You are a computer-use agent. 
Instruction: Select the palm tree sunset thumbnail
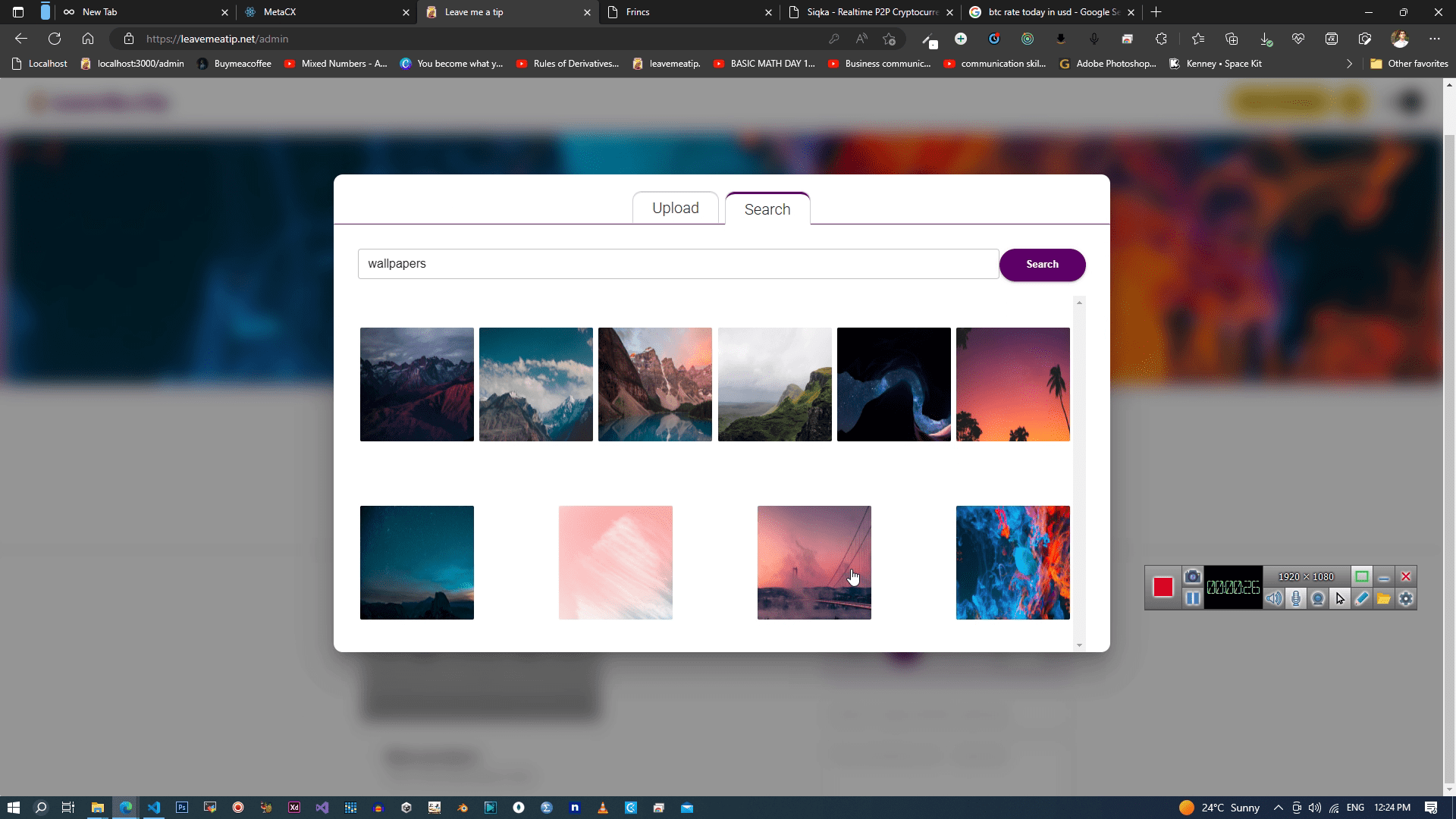tap(1013, 383)
